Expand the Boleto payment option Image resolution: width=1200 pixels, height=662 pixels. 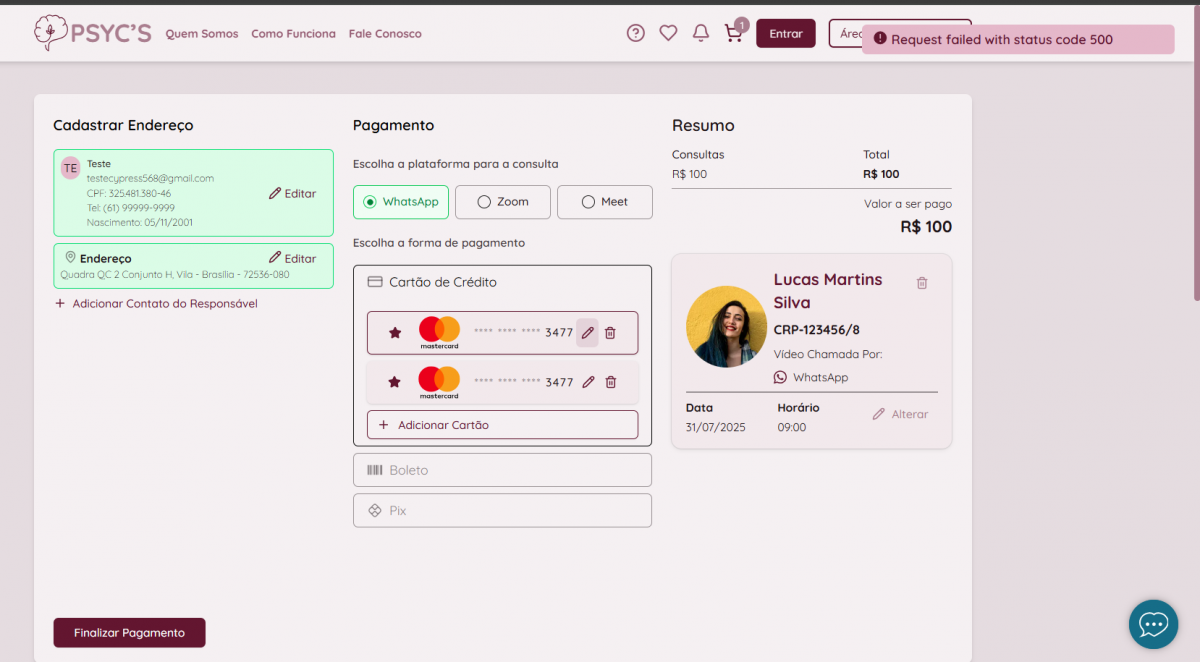(502, 470)
